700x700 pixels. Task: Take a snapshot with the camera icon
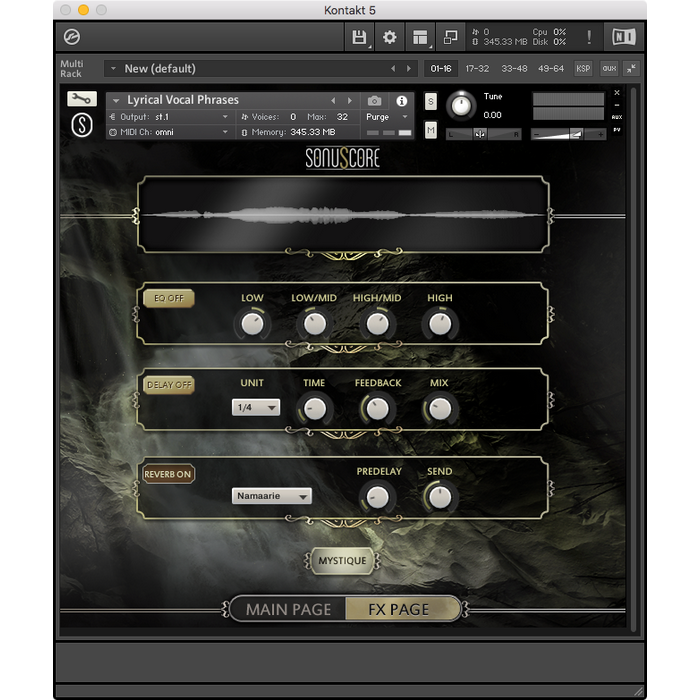(x=374, y=101)
